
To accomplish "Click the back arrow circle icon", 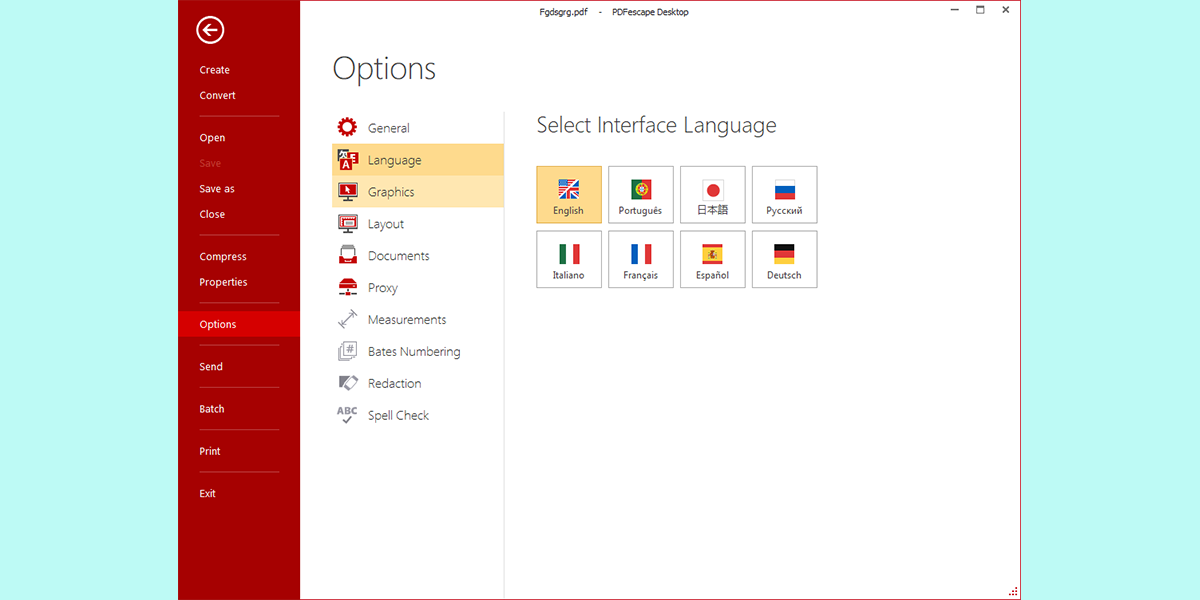I will point(210,31).
